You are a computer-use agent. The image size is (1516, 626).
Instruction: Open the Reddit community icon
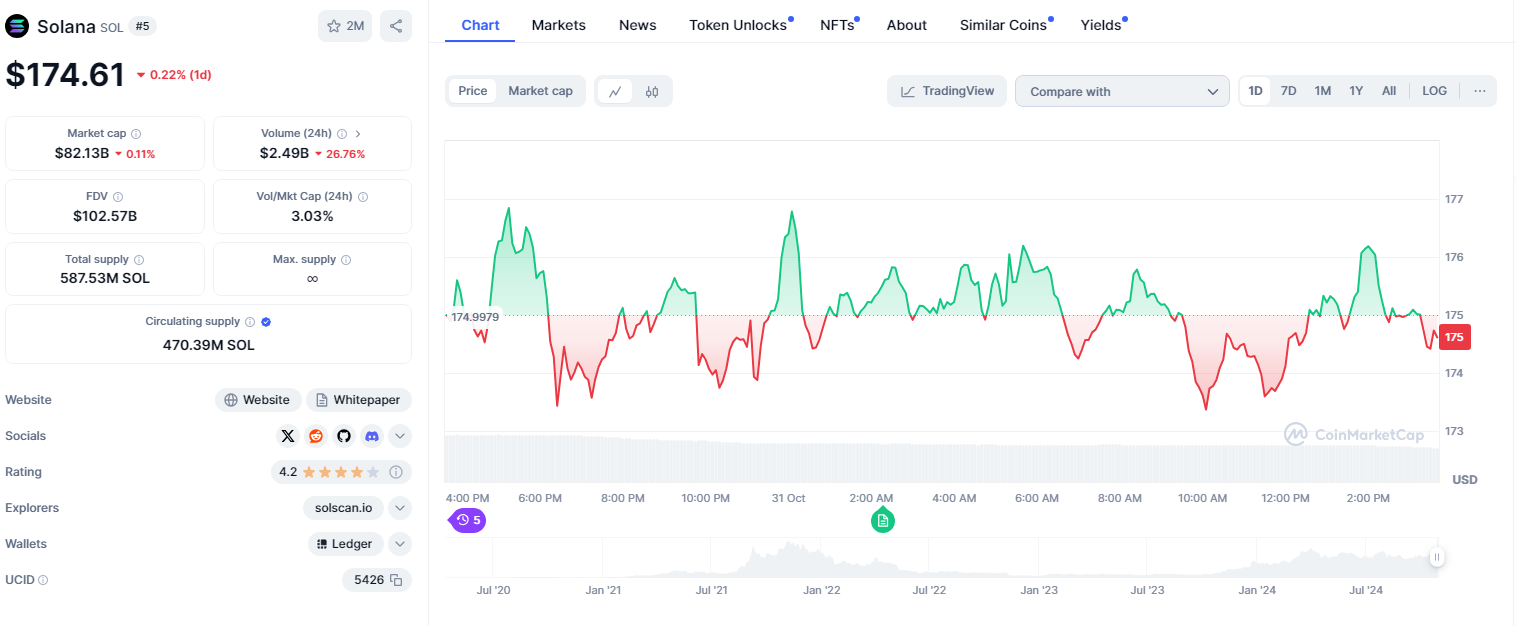[316, 435]
